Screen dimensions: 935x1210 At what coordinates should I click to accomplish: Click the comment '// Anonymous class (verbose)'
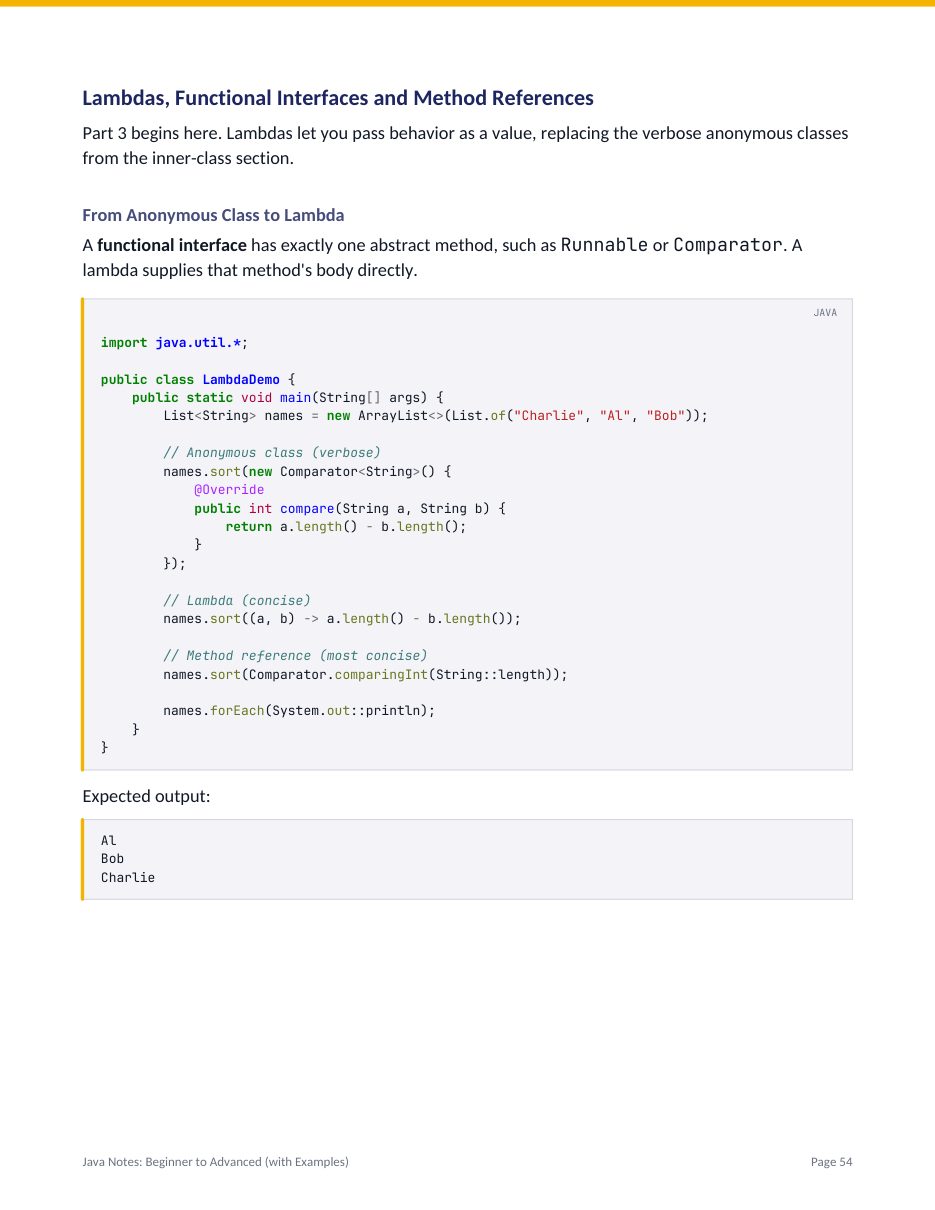pyautogui.click(x=272, y=453)
